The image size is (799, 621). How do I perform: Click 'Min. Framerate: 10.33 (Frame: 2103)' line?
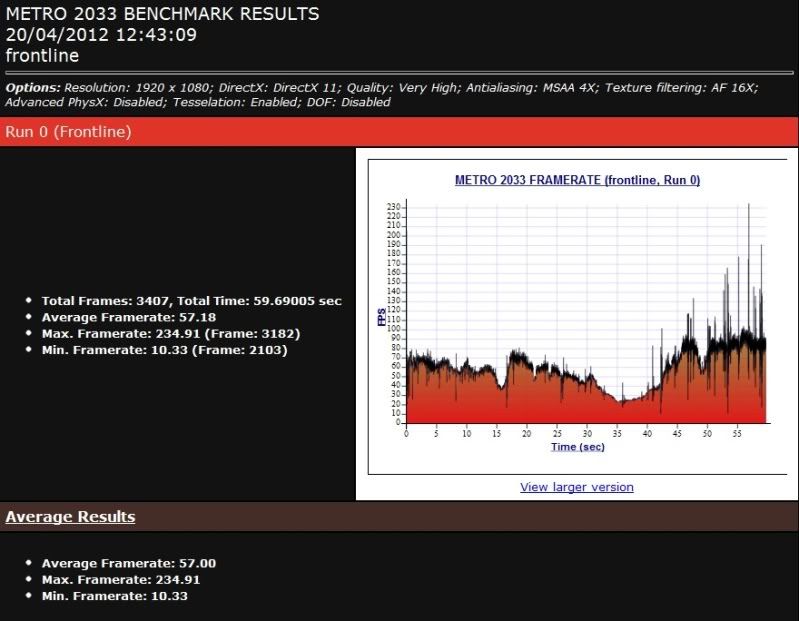[x=165, y=350]
